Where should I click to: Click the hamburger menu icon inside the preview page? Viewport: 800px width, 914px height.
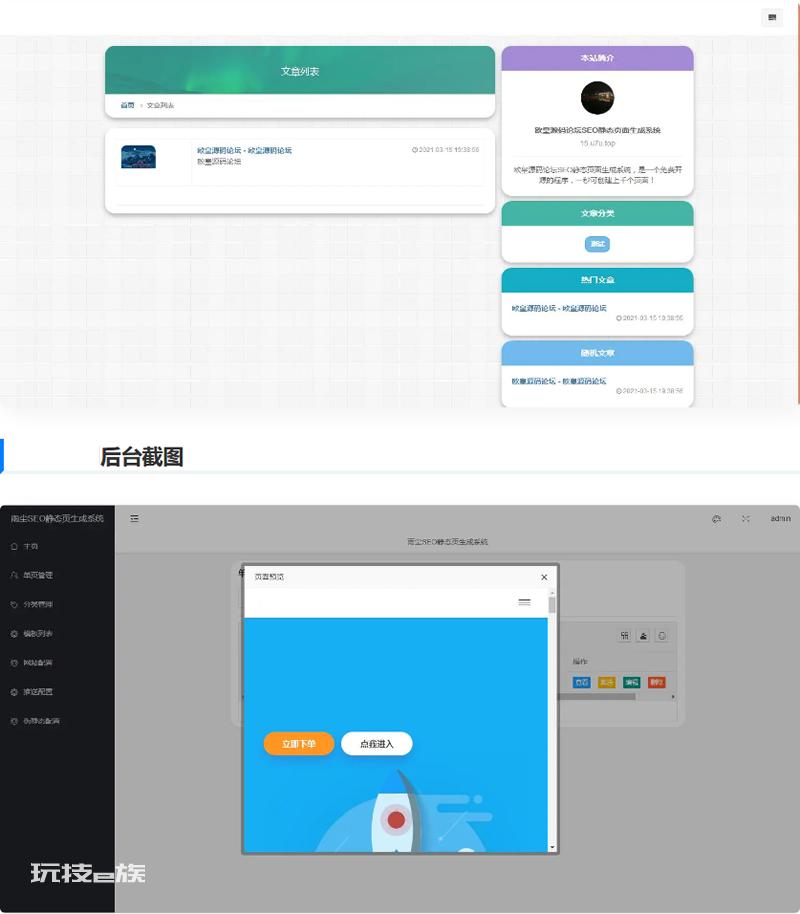point(524,602)
